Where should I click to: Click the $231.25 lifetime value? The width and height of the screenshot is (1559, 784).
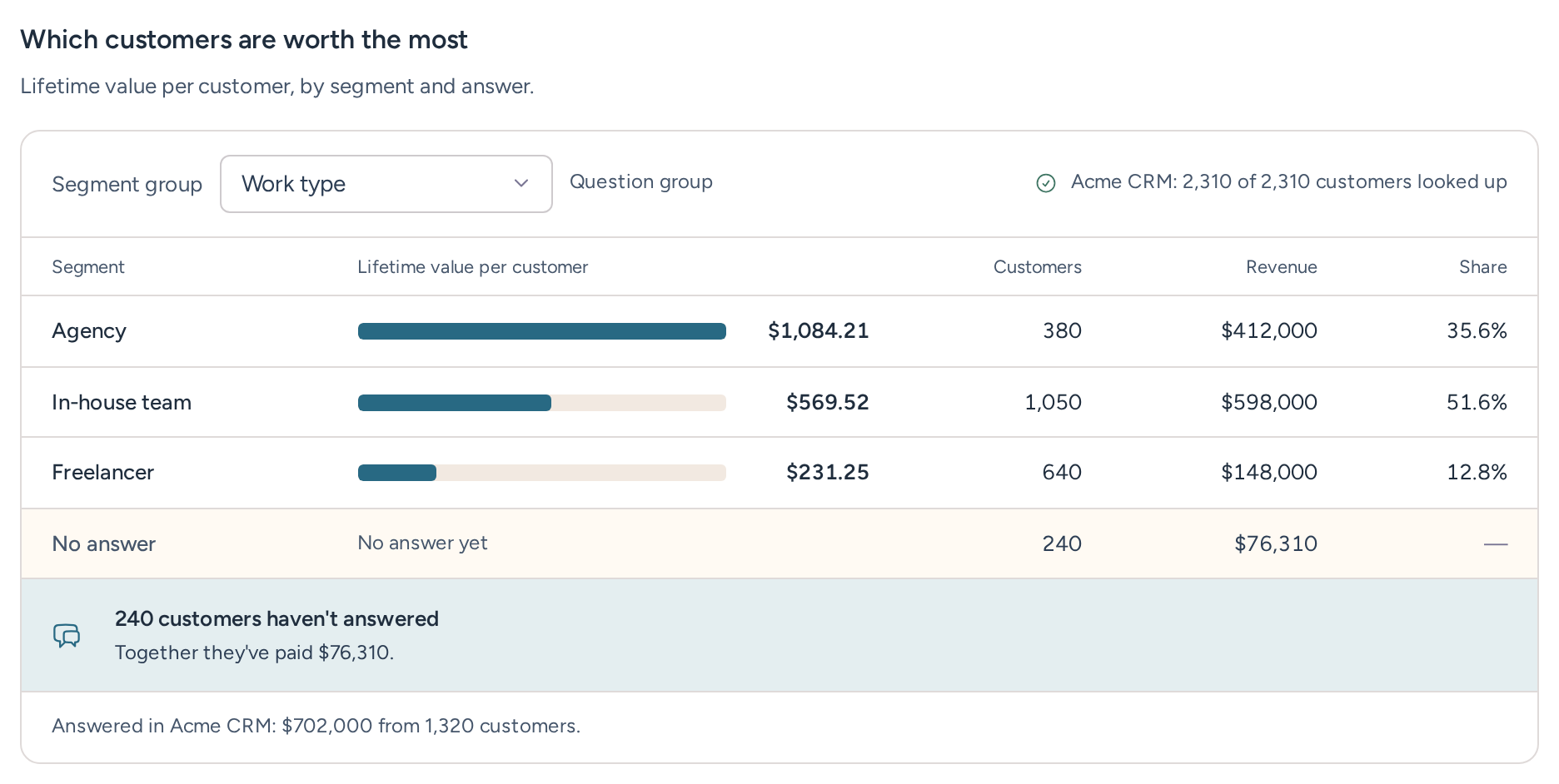828,472
